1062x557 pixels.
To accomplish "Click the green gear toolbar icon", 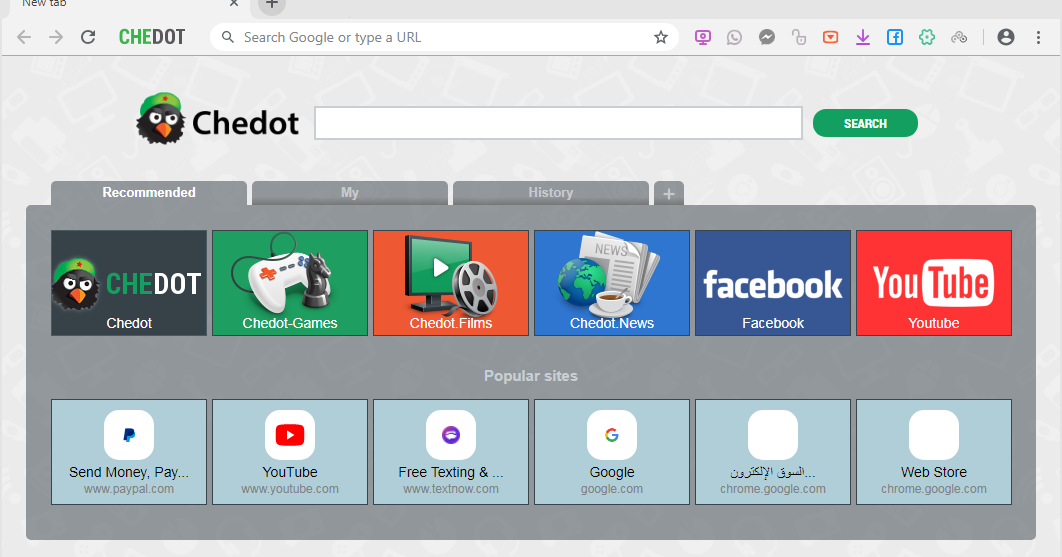I will click(927, 37).
